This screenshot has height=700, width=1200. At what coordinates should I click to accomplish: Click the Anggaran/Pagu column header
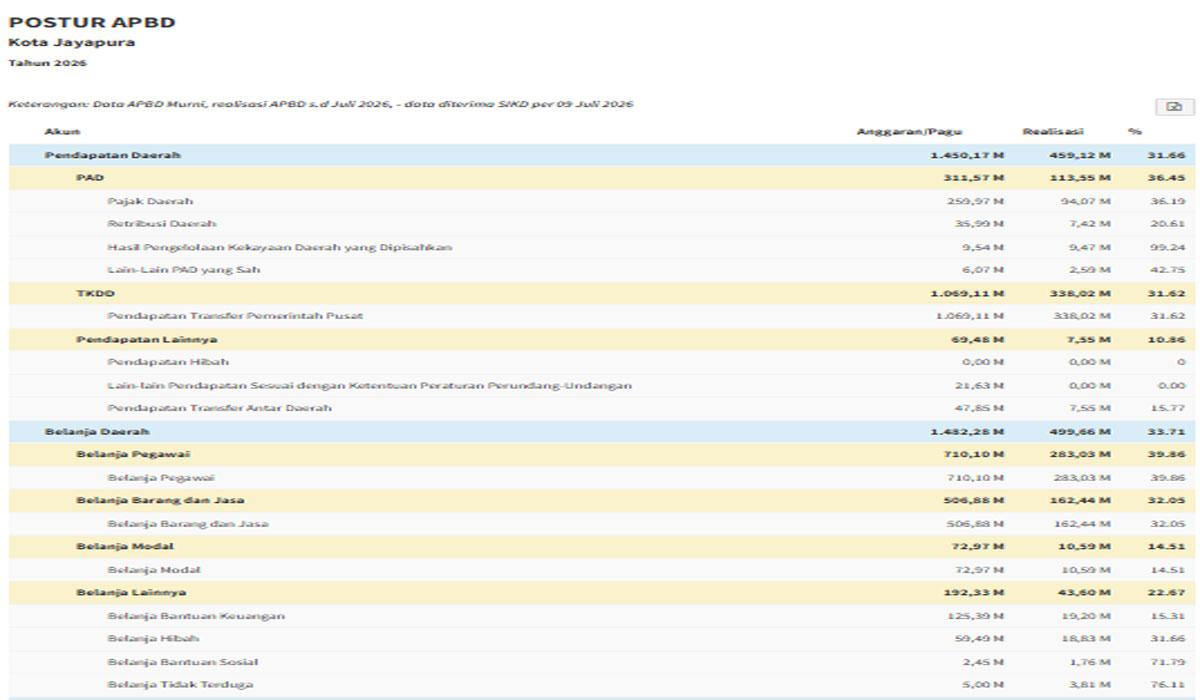click(909, 131)
